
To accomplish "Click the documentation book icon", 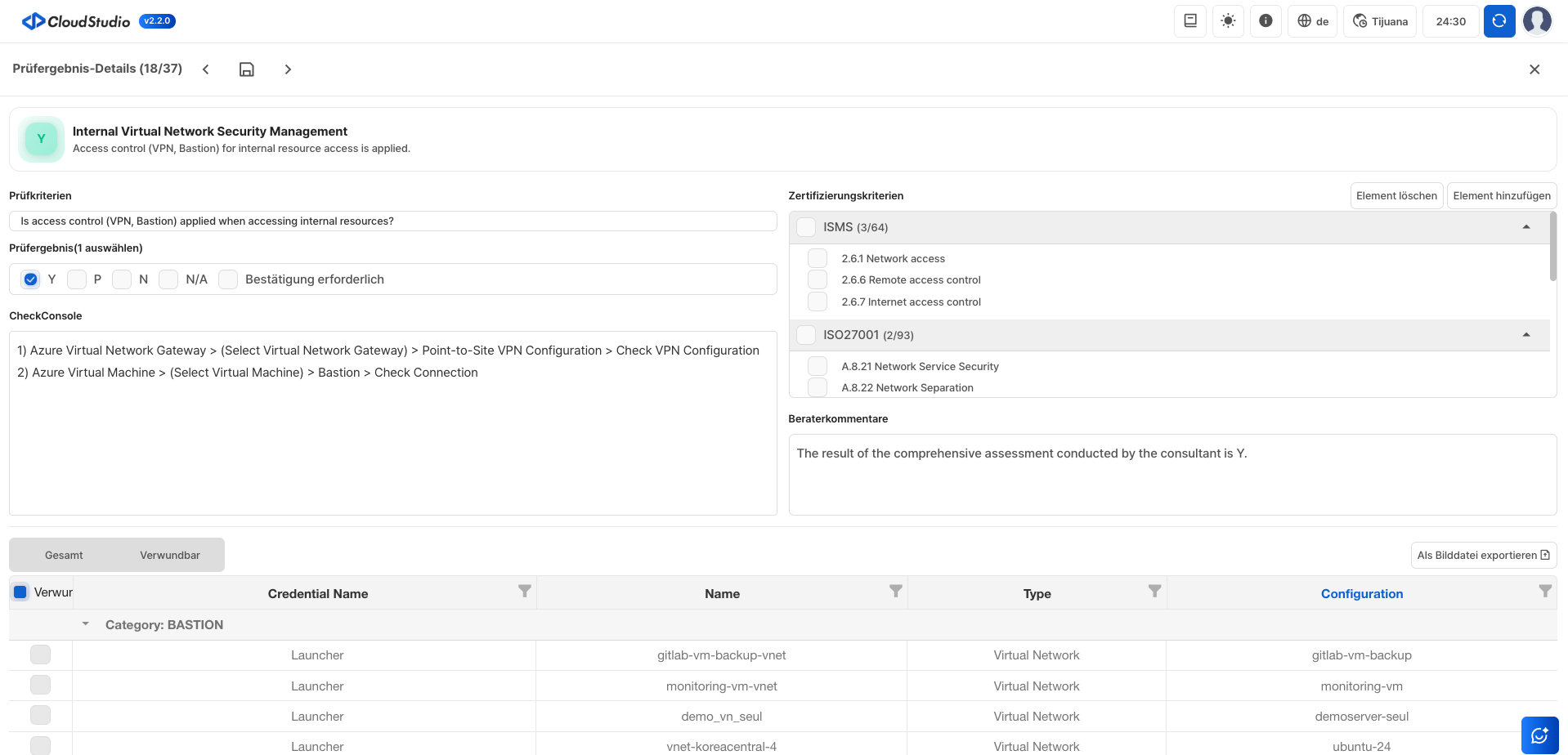I will click(x=1190, y=21).
